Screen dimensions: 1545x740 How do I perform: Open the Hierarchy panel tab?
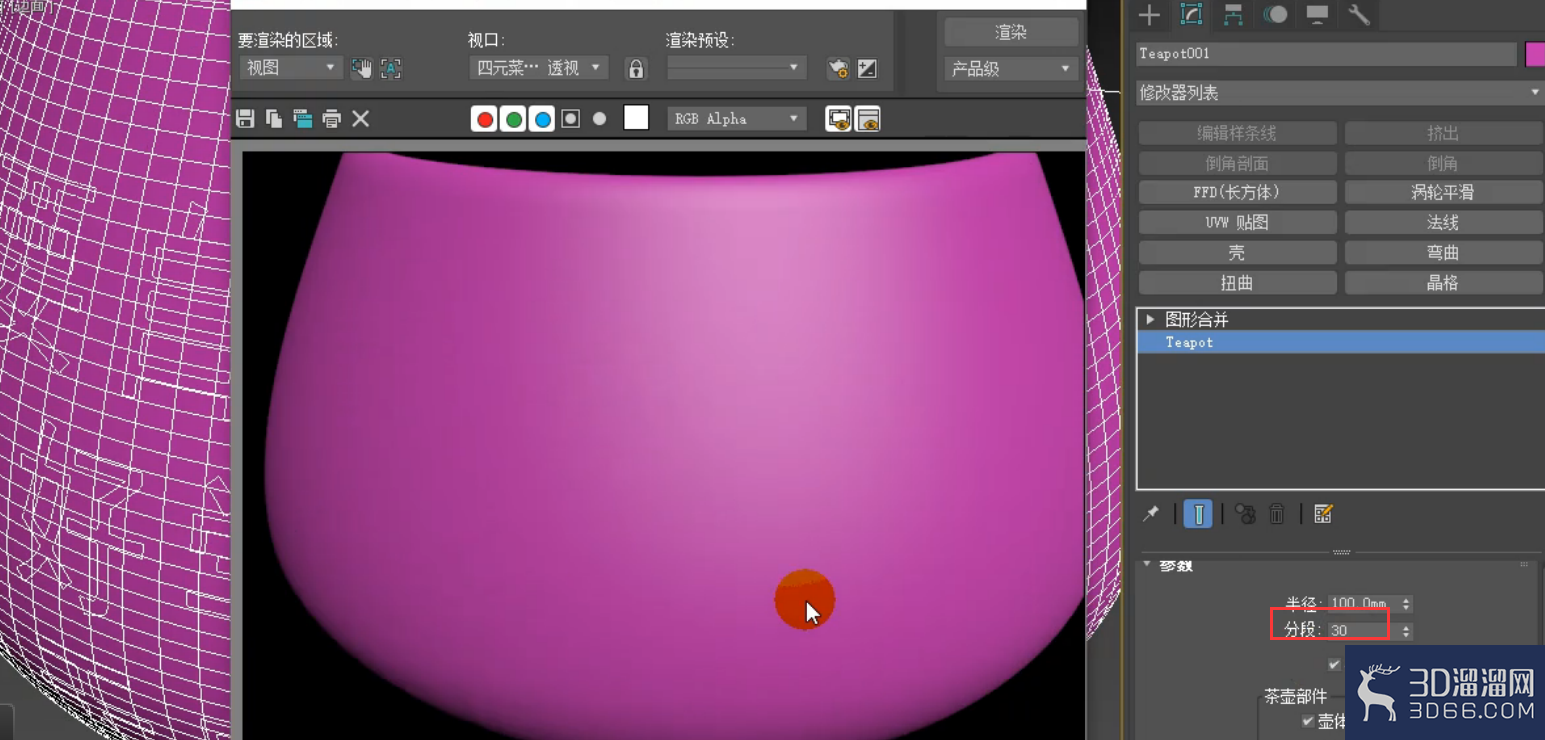(1233, 14)
